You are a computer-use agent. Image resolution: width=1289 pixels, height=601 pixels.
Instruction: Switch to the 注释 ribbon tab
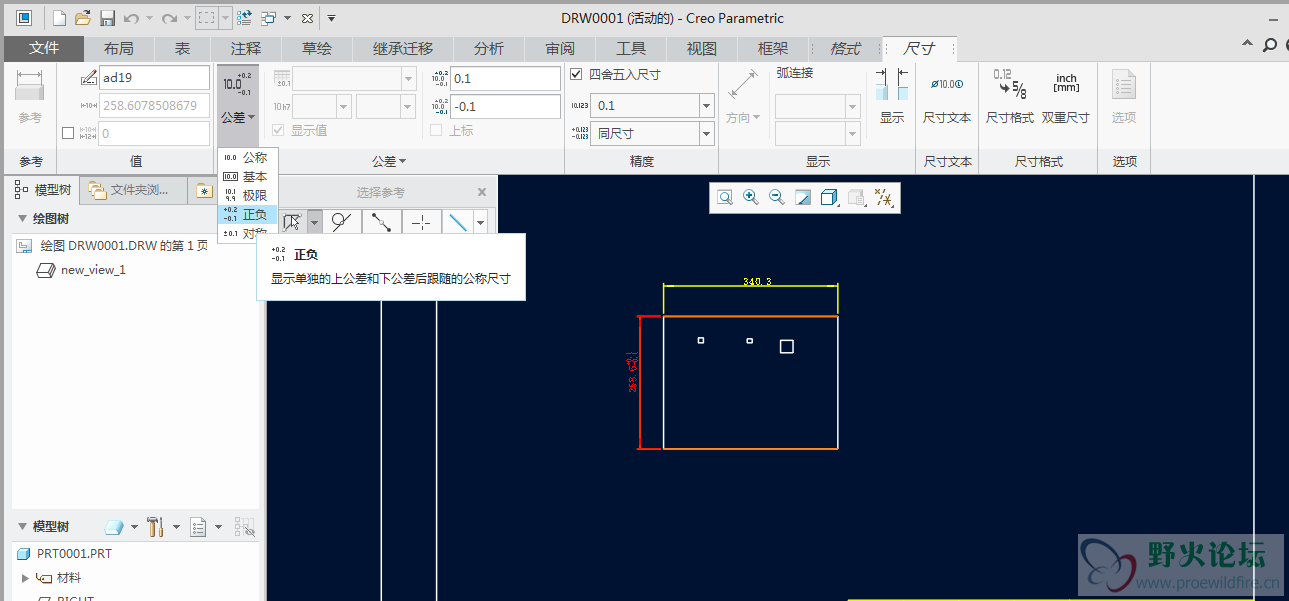click(x=246, y=48)
